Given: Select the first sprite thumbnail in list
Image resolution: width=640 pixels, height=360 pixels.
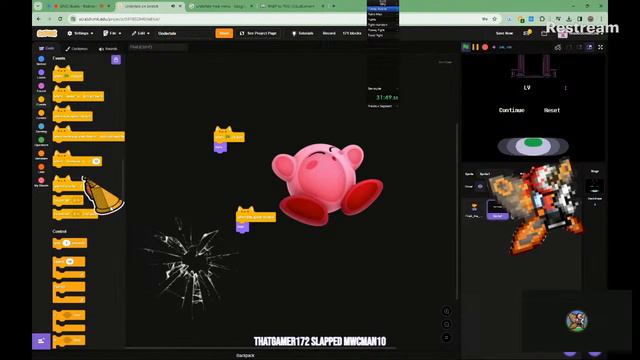Looking at the screenshot, I should click(x=474, y=210).
